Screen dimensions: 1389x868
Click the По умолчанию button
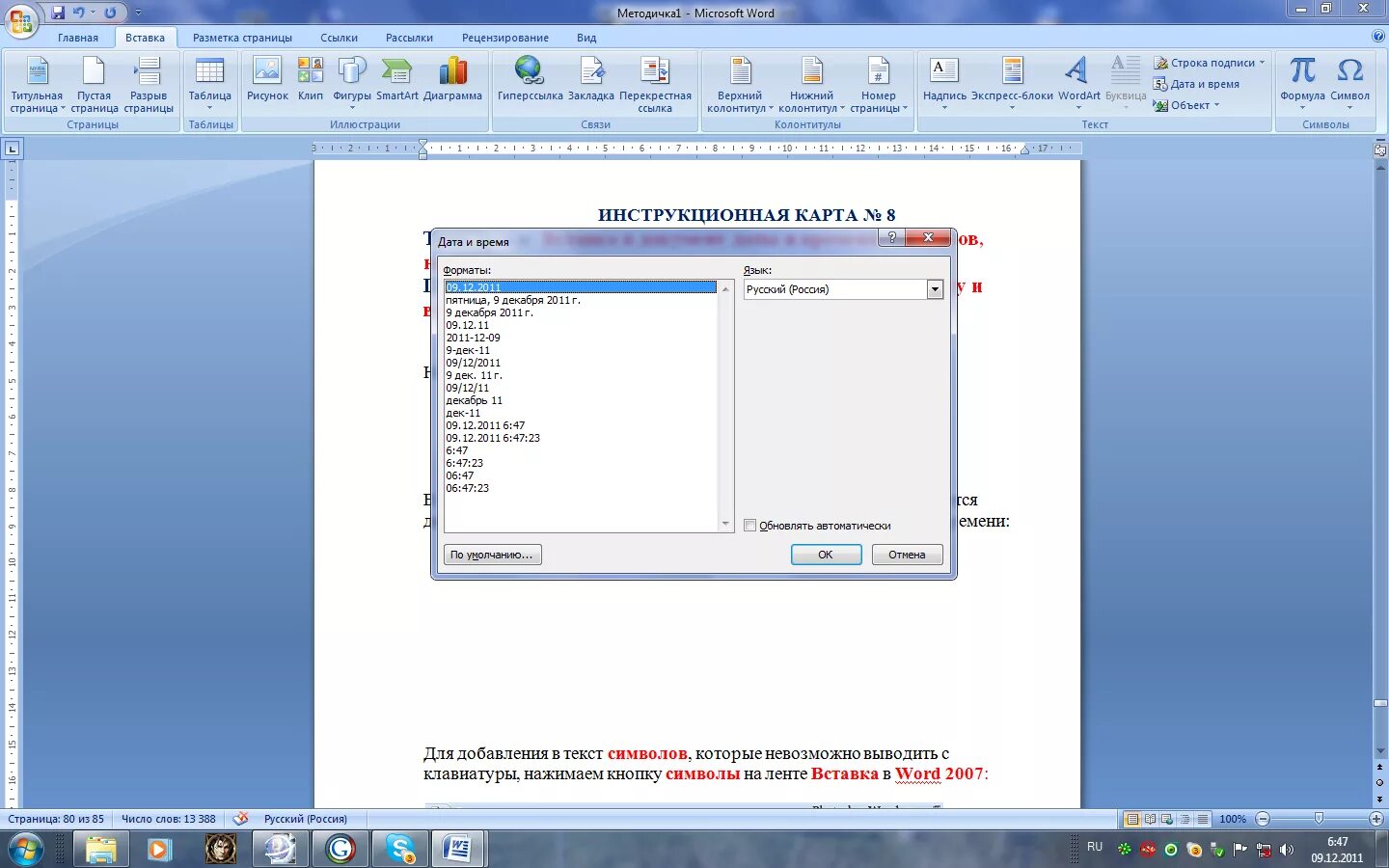[x=492, y=555]
